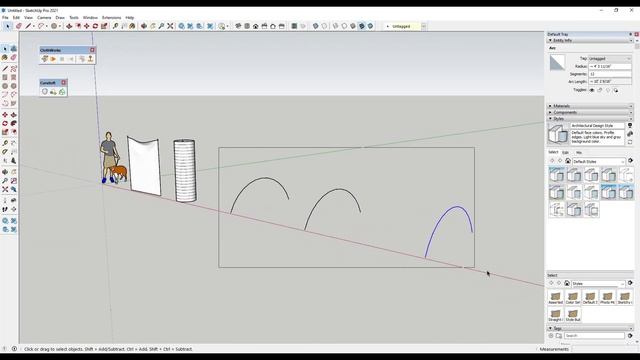Switch to the Mix tab in Styles
This screenshot has width=640, height=360.
(579, 153)
